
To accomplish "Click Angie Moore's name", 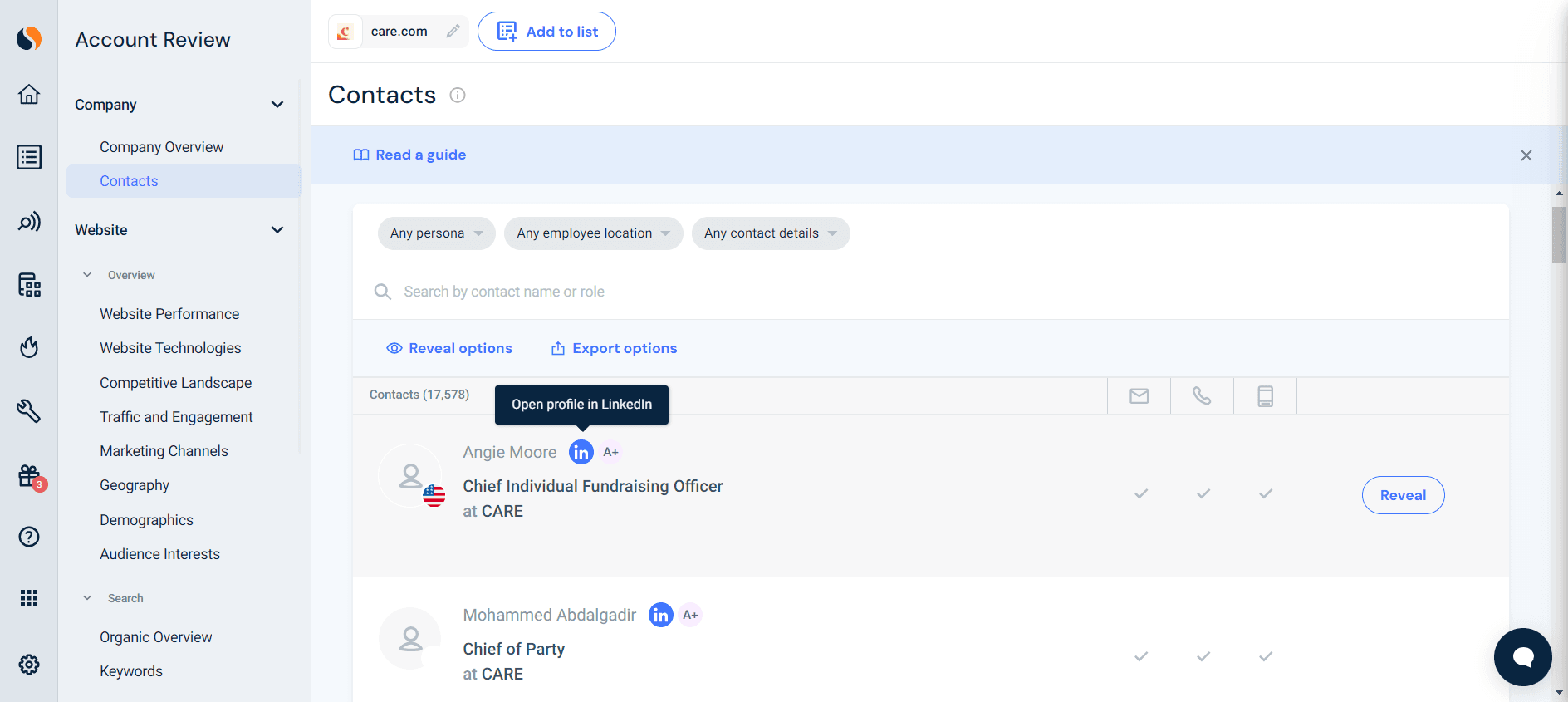I will 510,452.
